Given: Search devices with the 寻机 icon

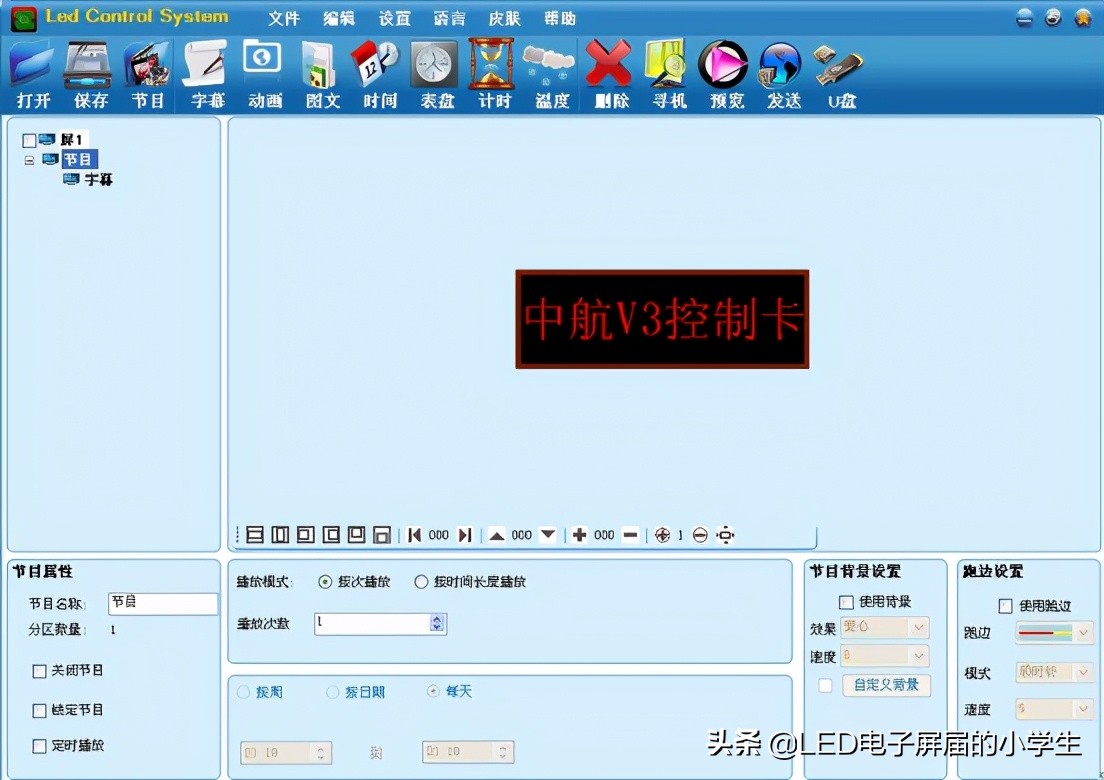Looking at the screenshot, I should tap(667, 70).
